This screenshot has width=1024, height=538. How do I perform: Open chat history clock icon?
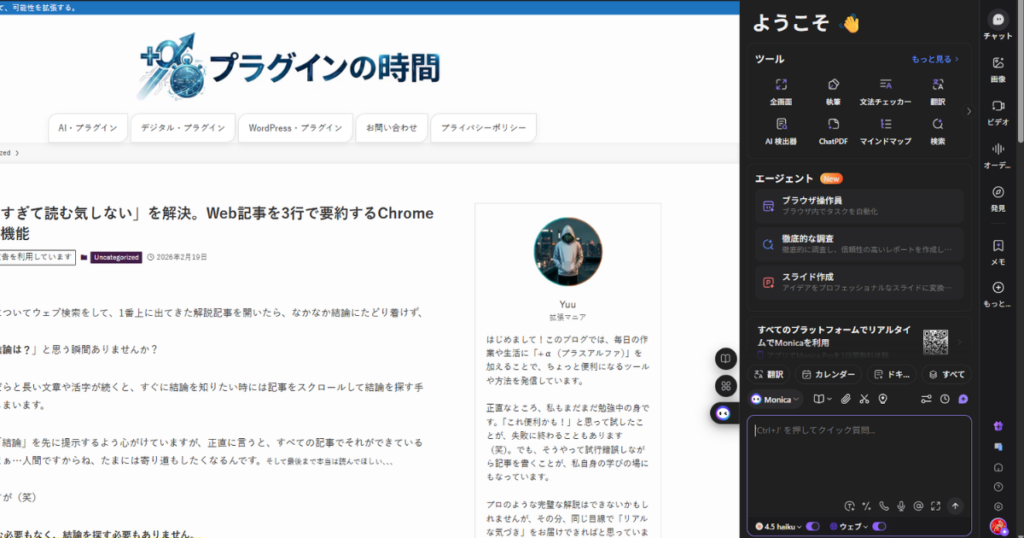click(x=944, y=399)
